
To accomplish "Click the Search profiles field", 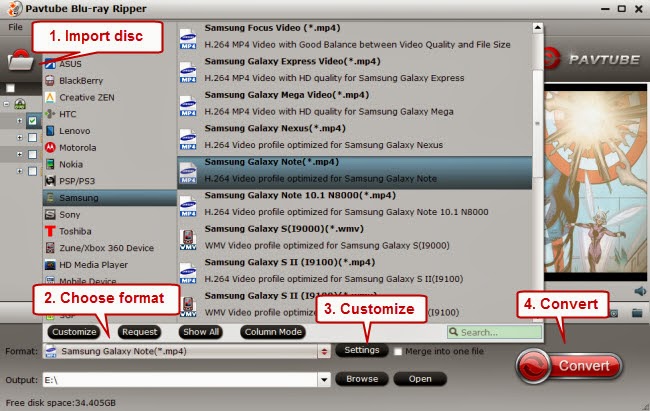I will [x=495, y=332].
